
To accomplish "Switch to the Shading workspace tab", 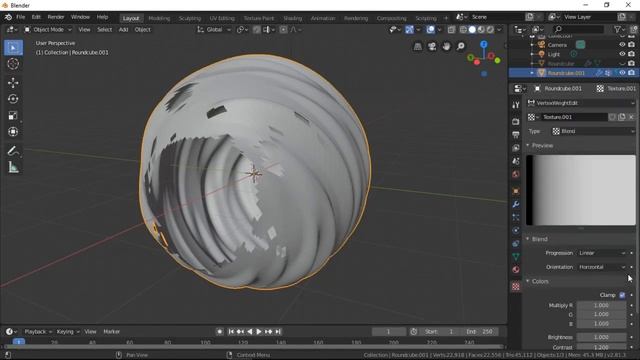I will pyautogui.click(x=293, y=18).
